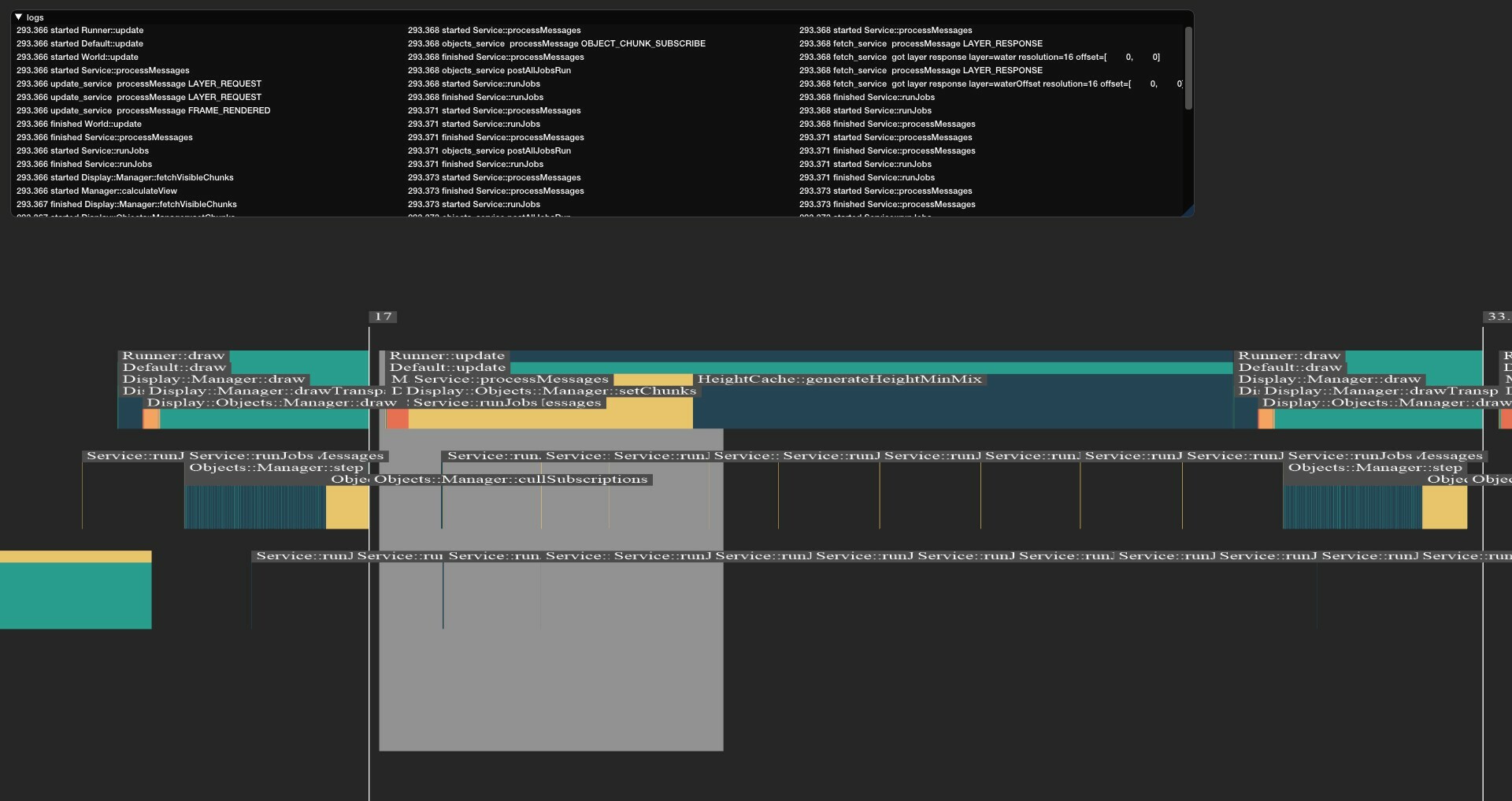Select the Default::update timeline bar

coord(447,368)
